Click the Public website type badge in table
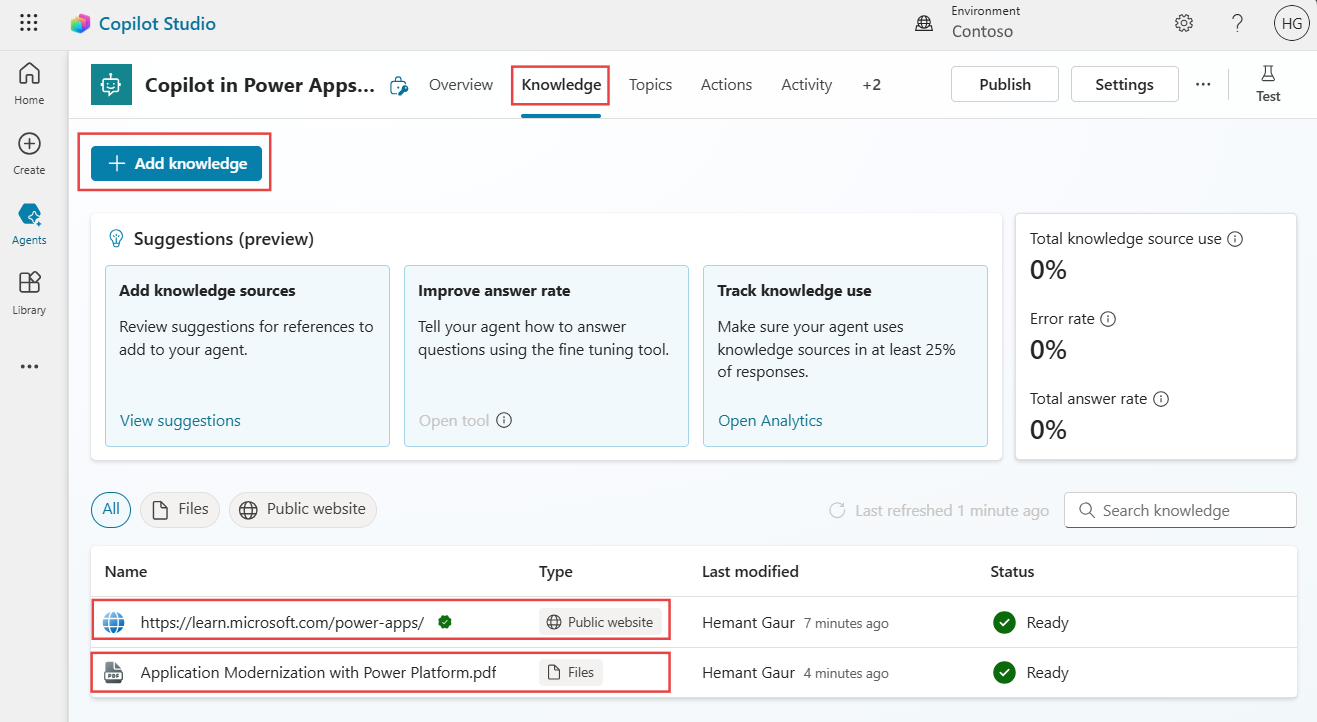Image resolution: width=1317 pixels, height=722 pixels. [600, 622]
